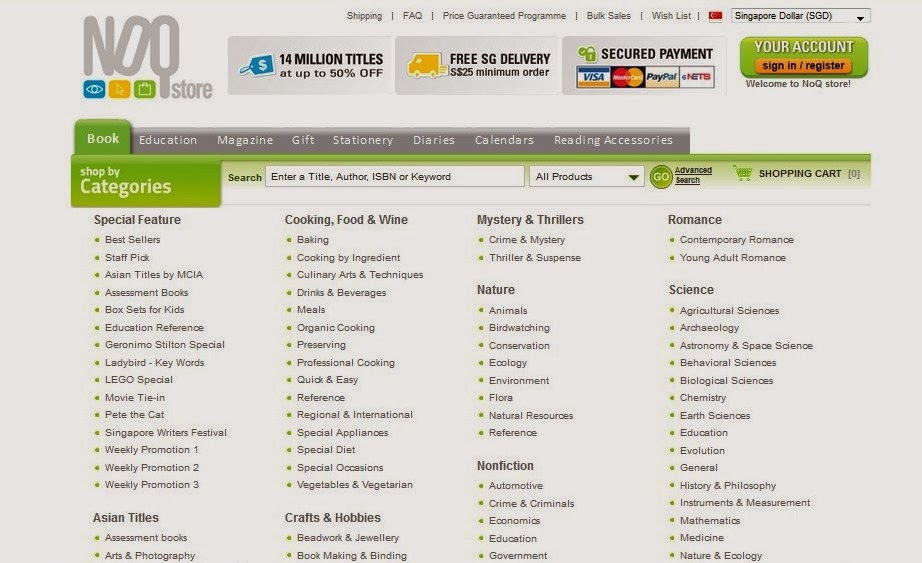The image size is (922, 563).
Task: Open the Mathematics category
Action: coord(710,521)
